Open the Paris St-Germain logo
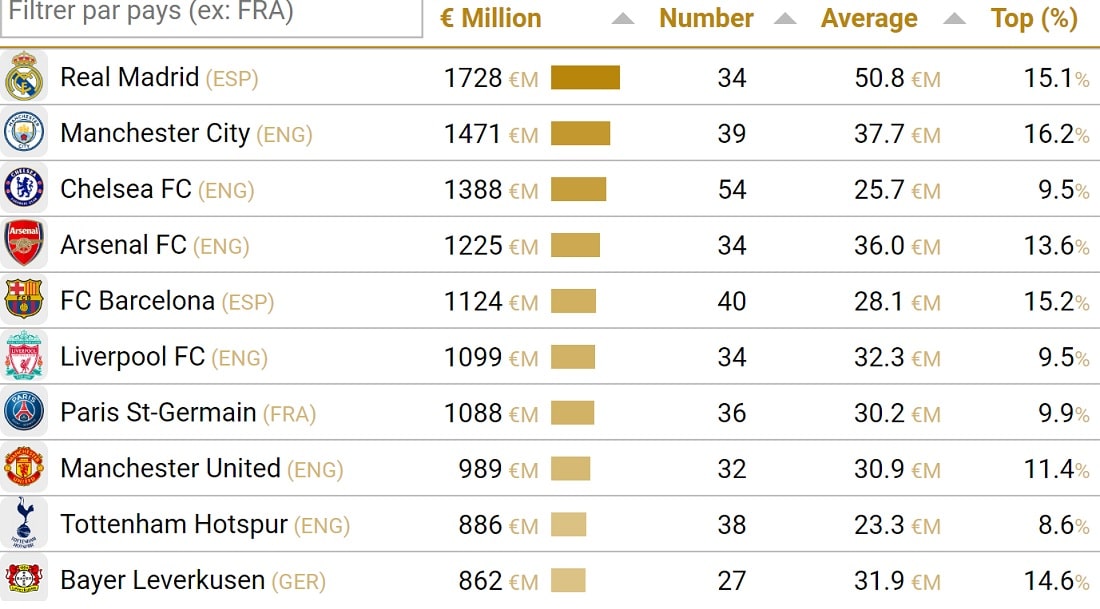The image size is (1100, 609). [24, 411]
